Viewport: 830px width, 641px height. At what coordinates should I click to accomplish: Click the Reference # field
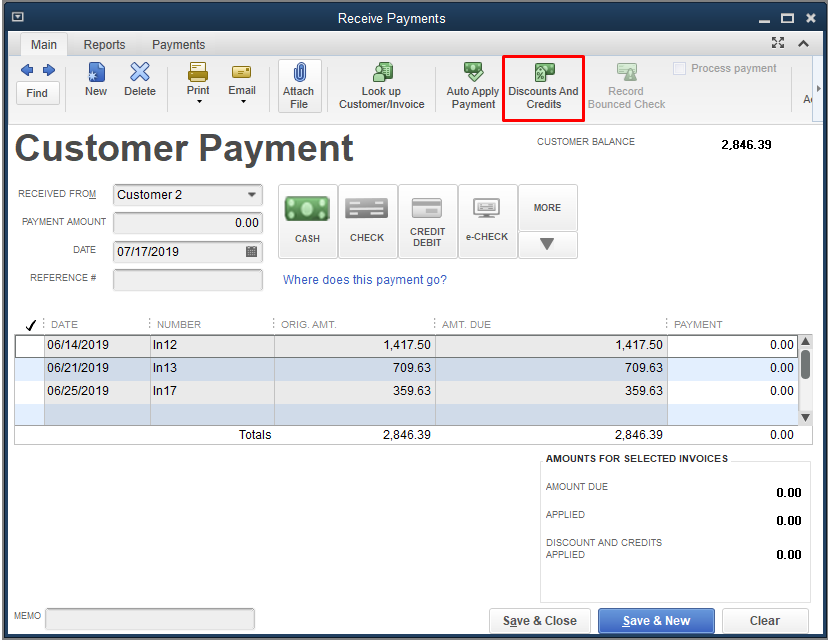188,279
